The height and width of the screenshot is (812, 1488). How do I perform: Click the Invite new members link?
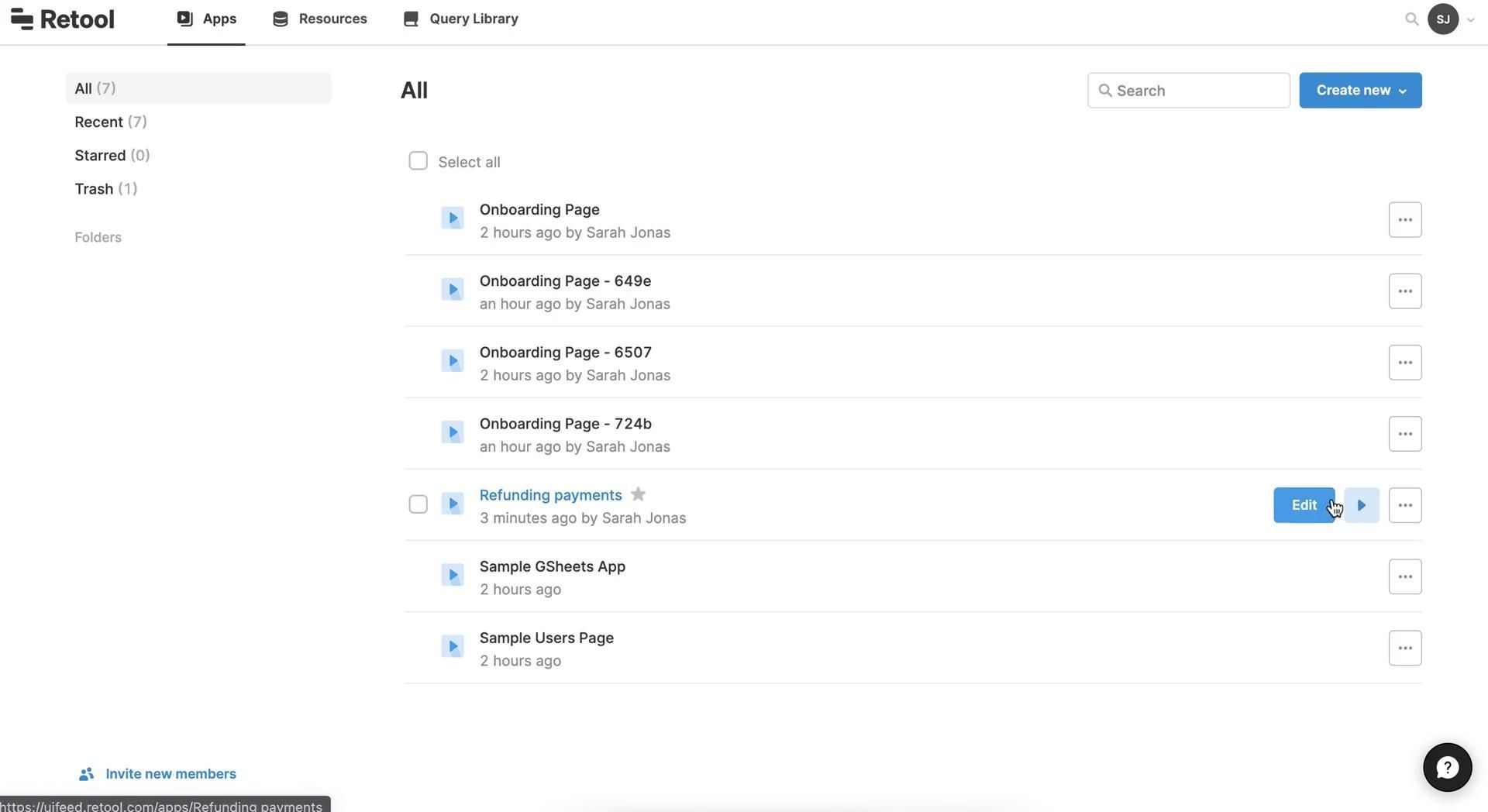170,773
